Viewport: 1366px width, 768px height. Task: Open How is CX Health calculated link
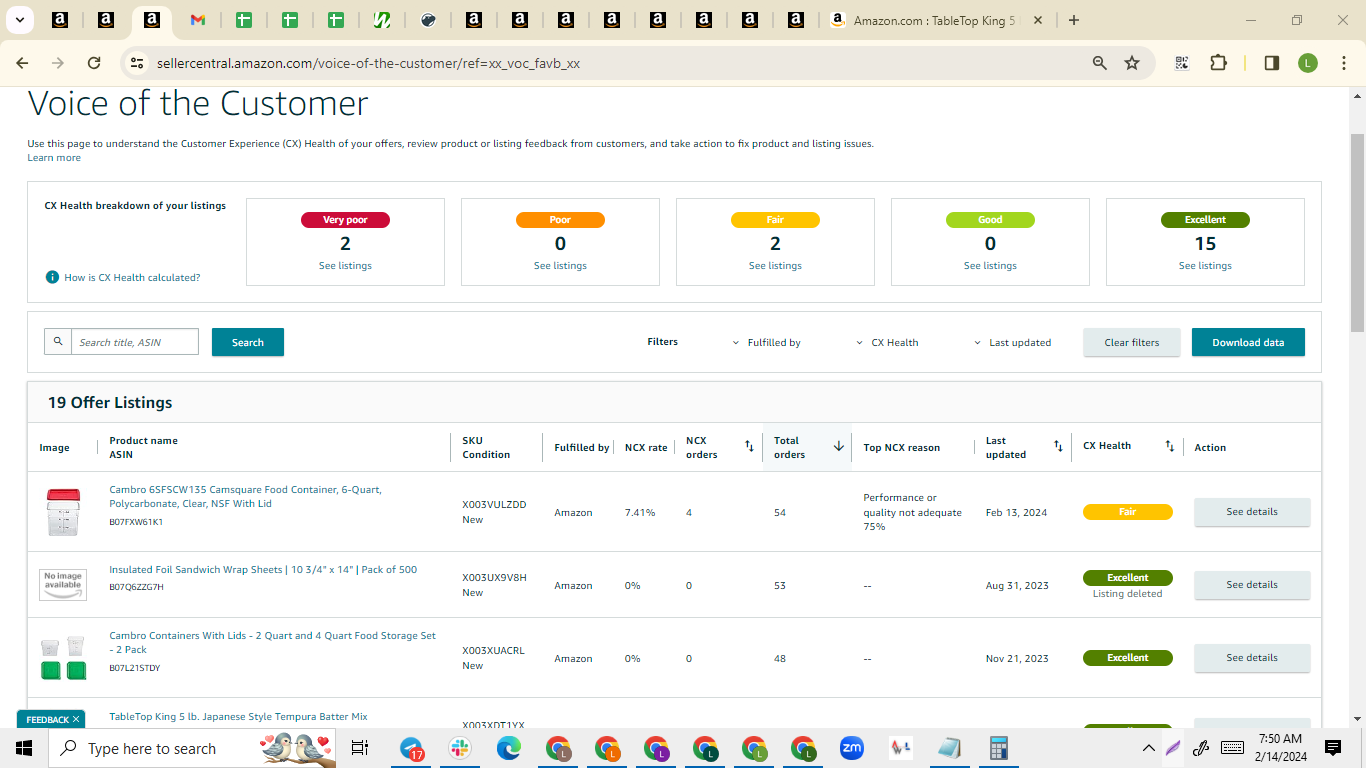pyautogui.click(x=132, y=277)
